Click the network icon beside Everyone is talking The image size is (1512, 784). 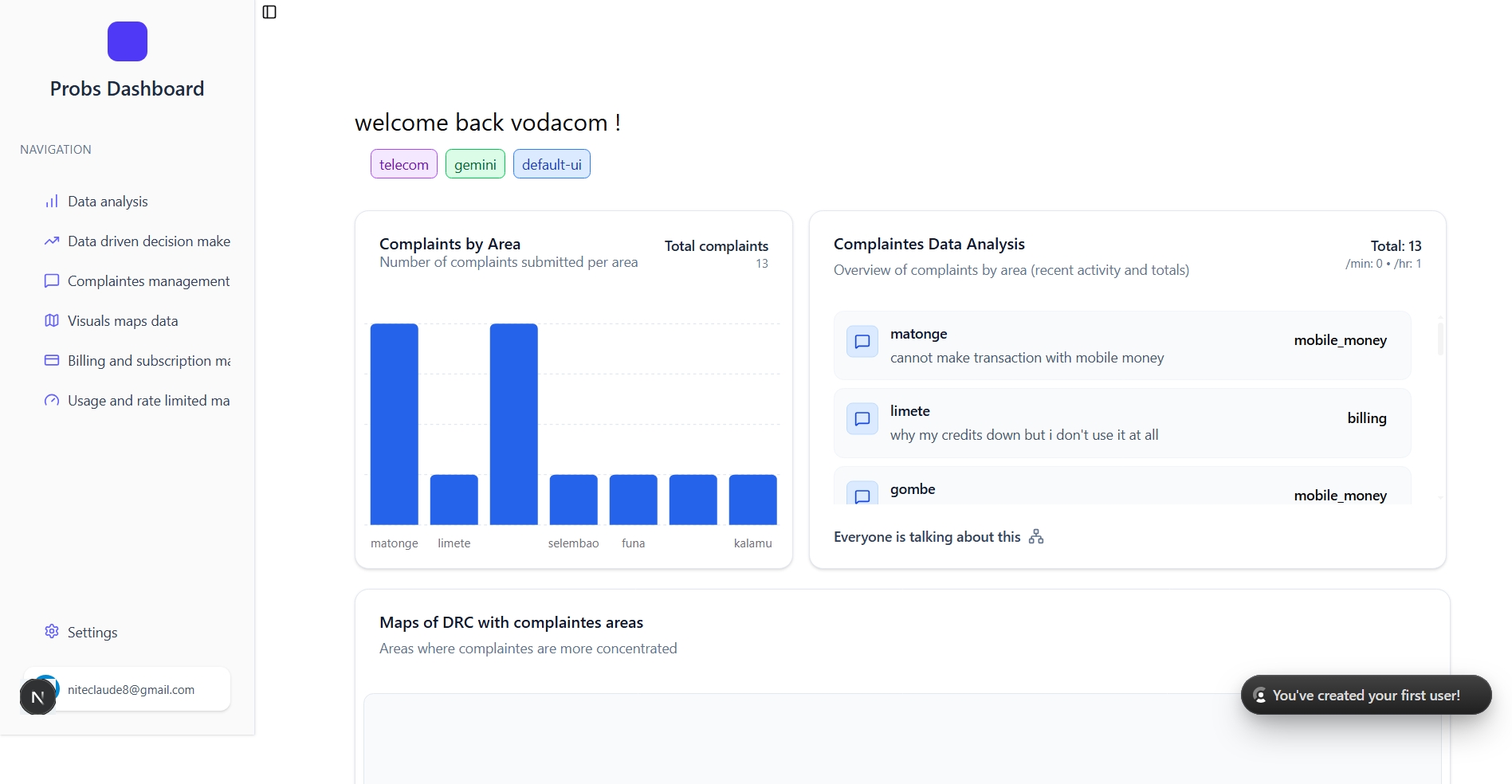point(1036,536)
